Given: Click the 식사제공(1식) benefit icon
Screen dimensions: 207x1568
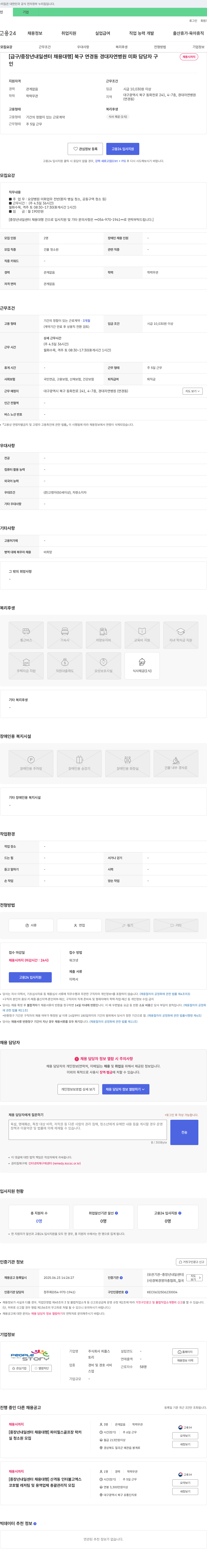Looking at the screenshot, I should click(142, 666).
